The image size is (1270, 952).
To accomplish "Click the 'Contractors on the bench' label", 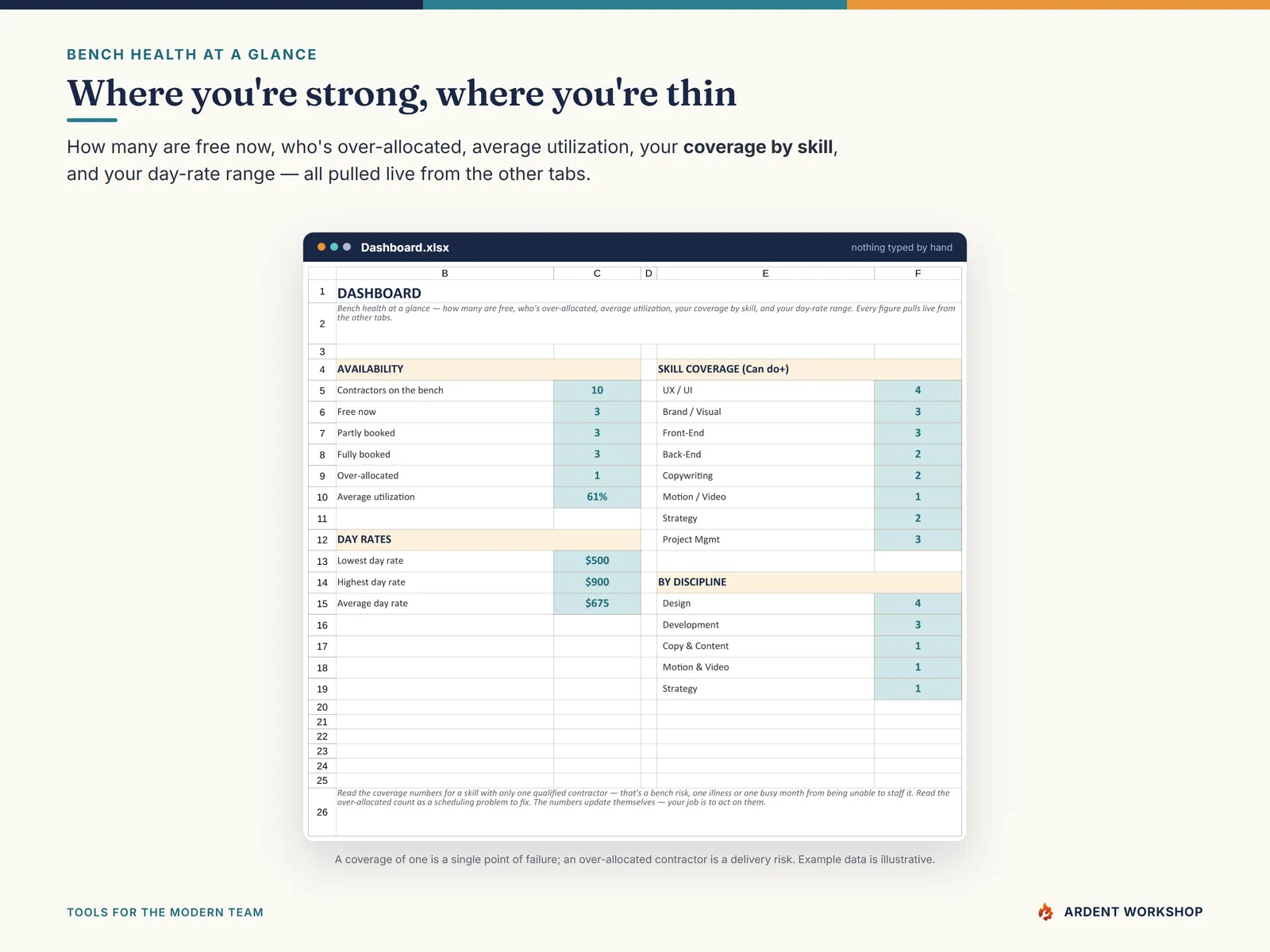I will (391, 390).
